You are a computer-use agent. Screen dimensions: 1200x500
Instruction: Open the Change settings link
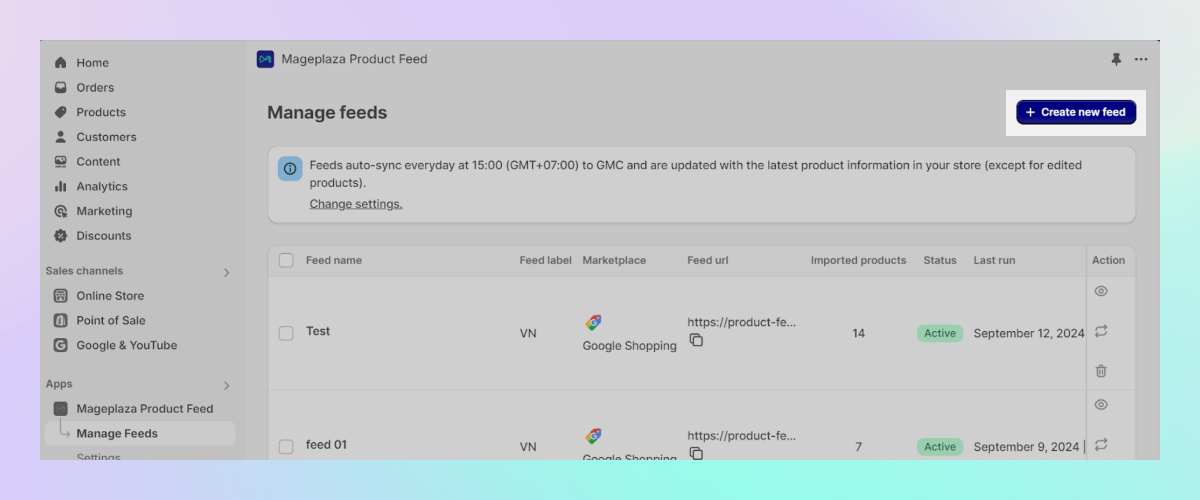pos(356,204)
